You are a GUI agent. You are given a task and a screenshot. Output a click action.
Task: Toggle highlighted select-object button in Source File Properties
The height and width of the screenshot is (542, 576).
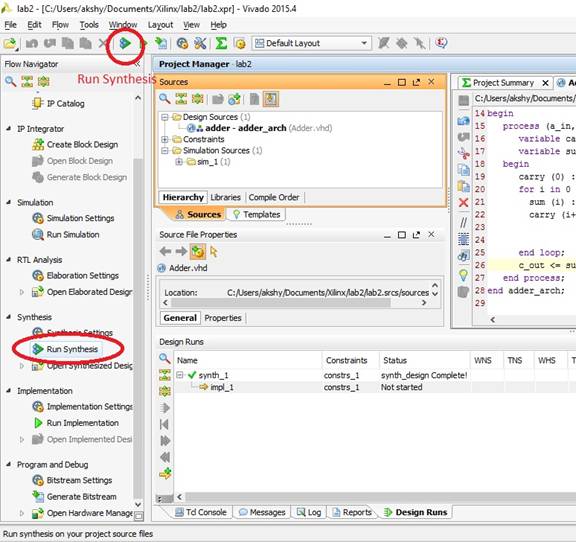198,251
